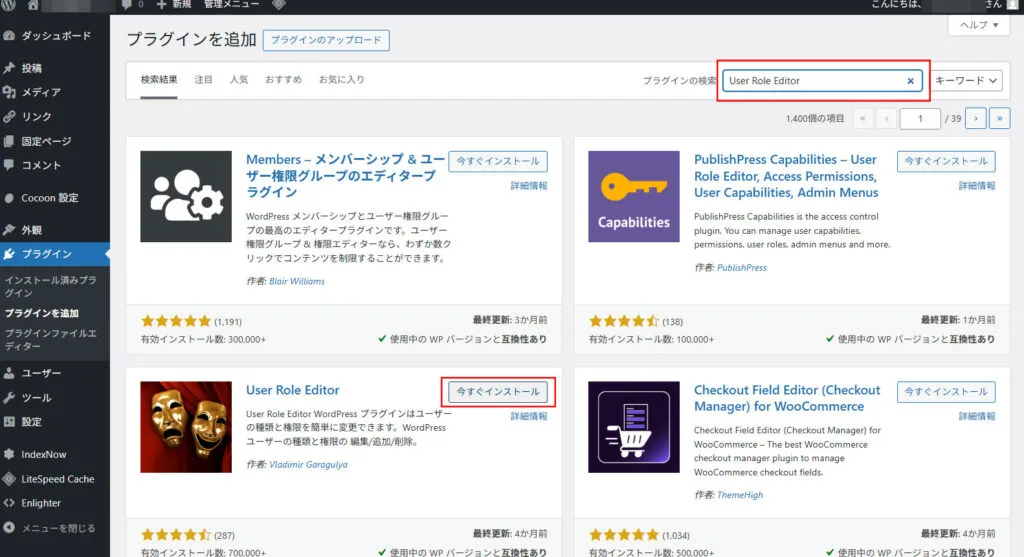Image resolution: width=1024 pixels, height=557 pixels.
Task: Click the PublishPress Capabilities key icon
Action: click(x=633, y=196)
